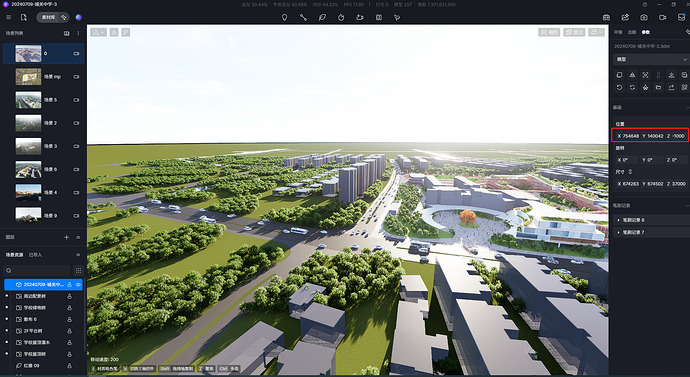Click the camera icon on the 场景 6 row
690x377 pixels.
coord(76,169)
